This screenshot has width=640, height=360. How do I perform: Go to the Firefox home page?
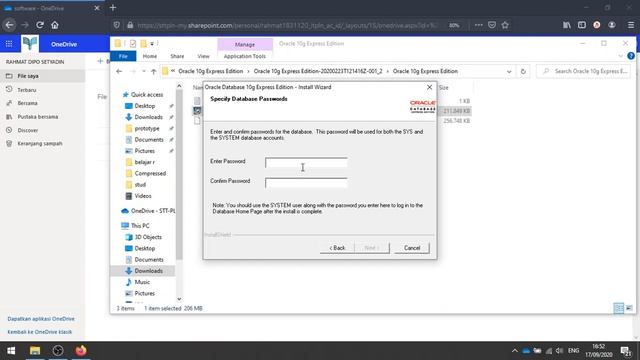pos(55,25)
